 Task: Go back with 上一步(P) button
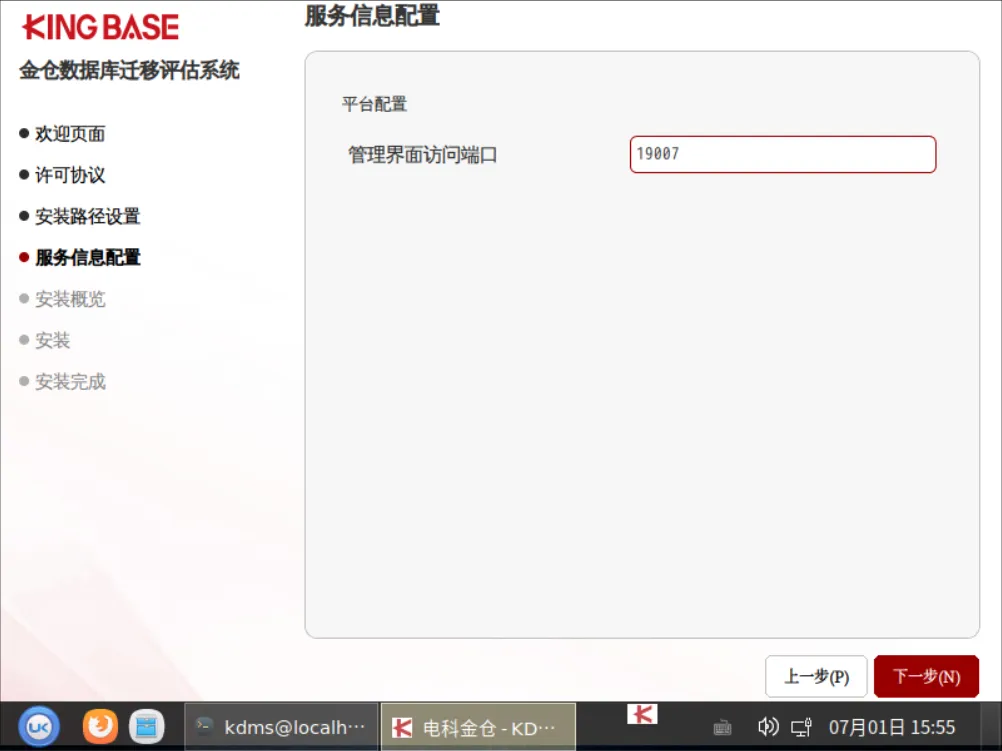click(x=816, y=676)
